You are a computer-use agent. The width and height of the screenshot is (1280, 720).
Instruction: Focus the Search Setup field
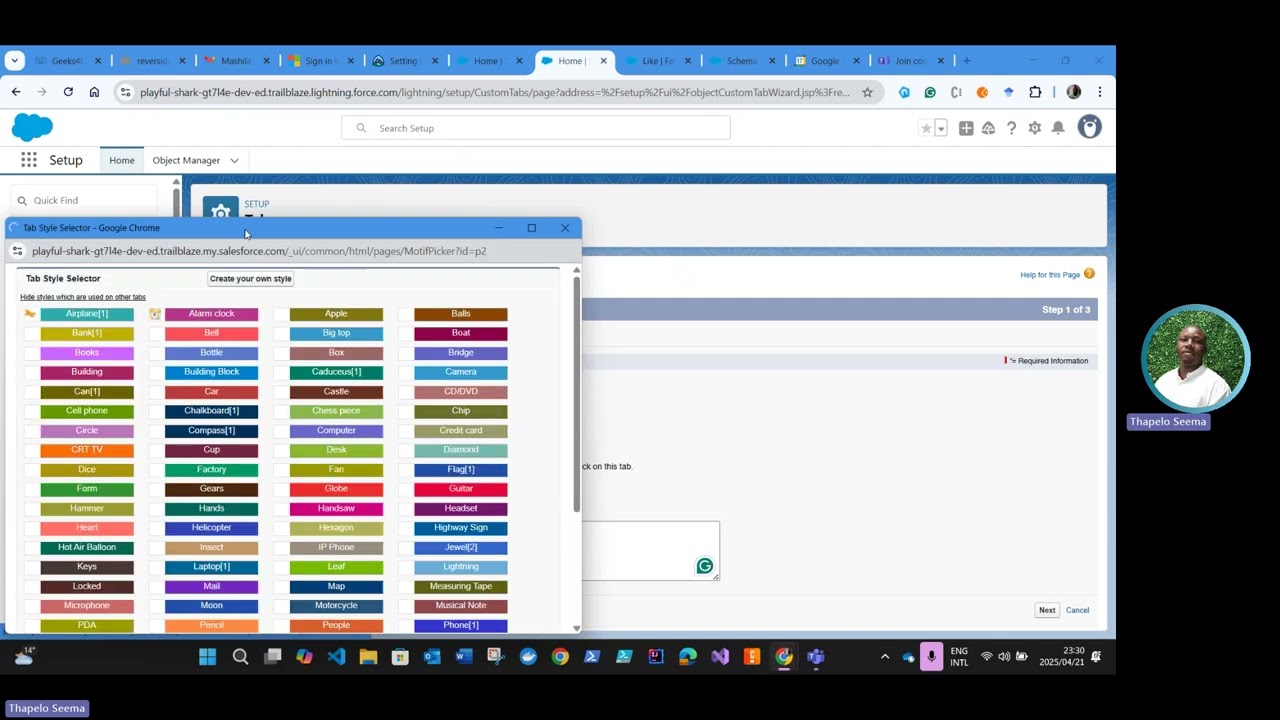(x=536, y=128)
